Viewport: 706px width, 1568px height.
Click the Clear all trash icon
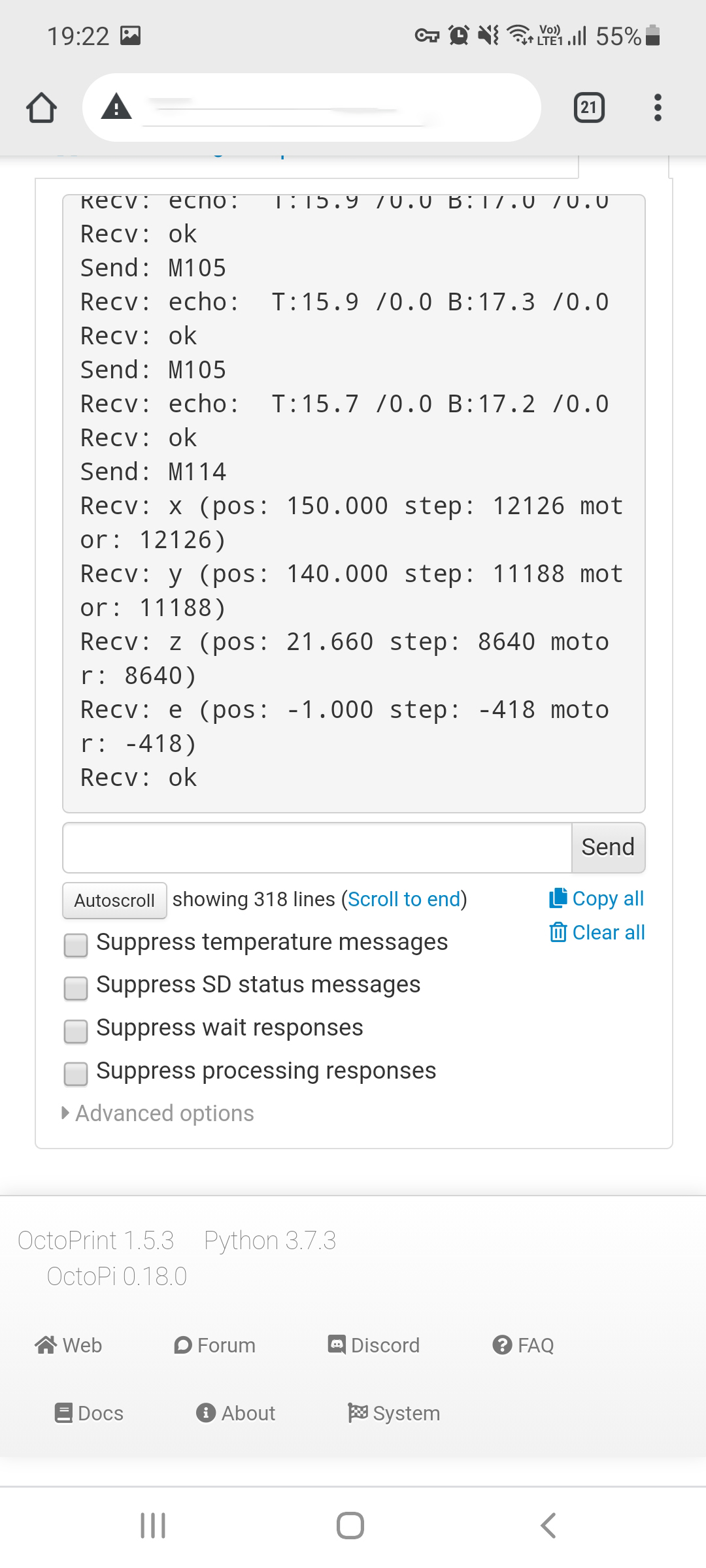pyautogui.click(x=558, y=932)
